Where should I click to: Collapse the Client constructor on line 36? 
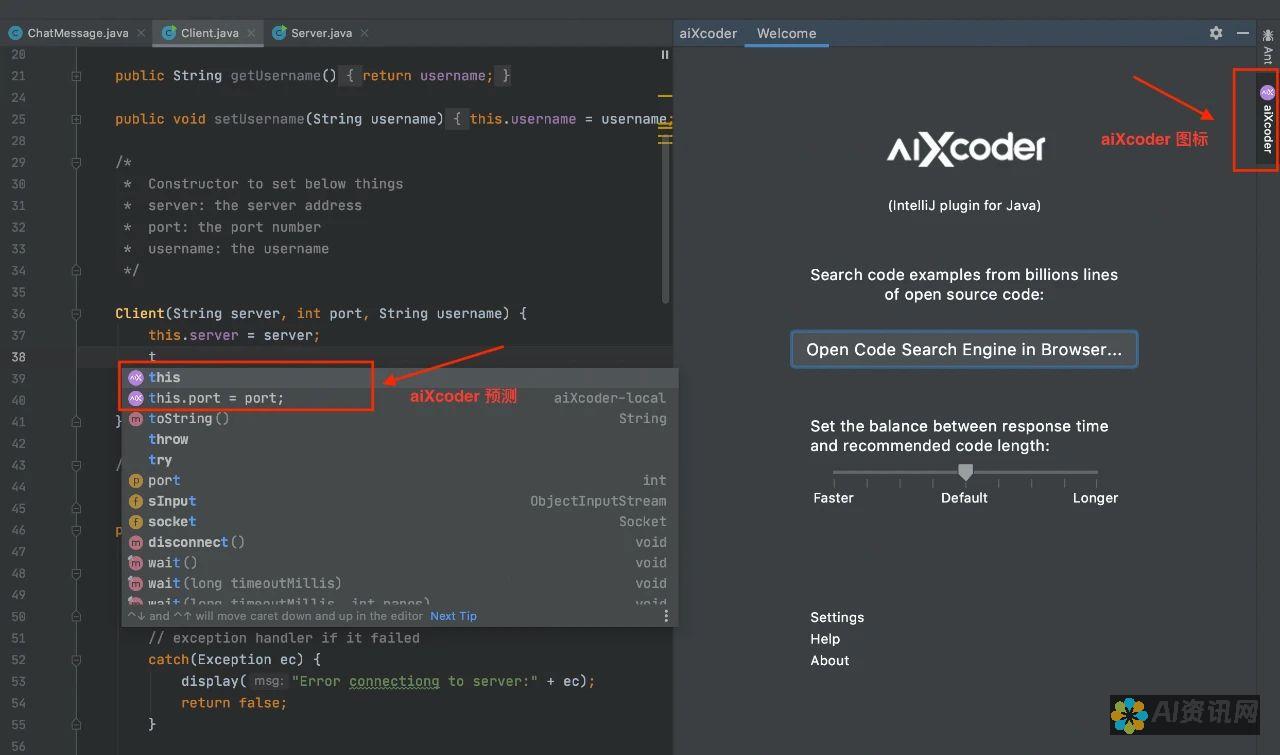[76, 313]
